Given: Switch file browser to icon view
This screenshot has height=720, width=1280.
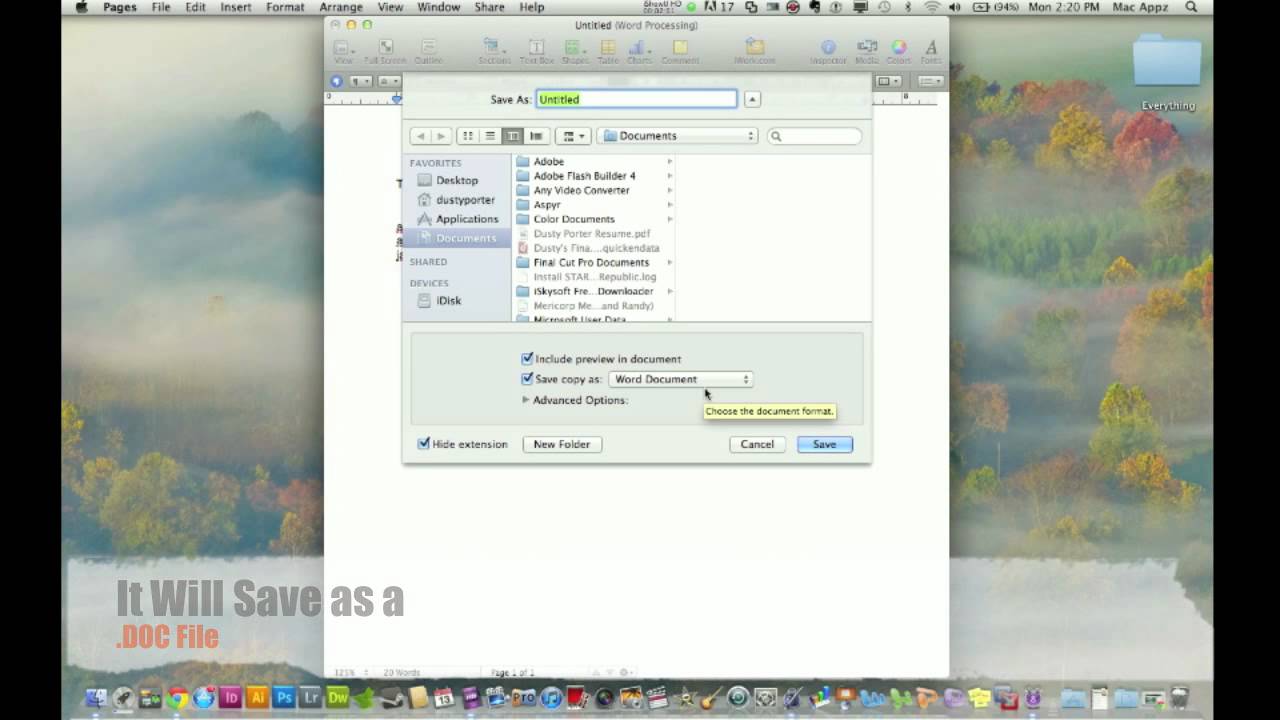Looking at the screenshot, I should click(x=467, y=136).
